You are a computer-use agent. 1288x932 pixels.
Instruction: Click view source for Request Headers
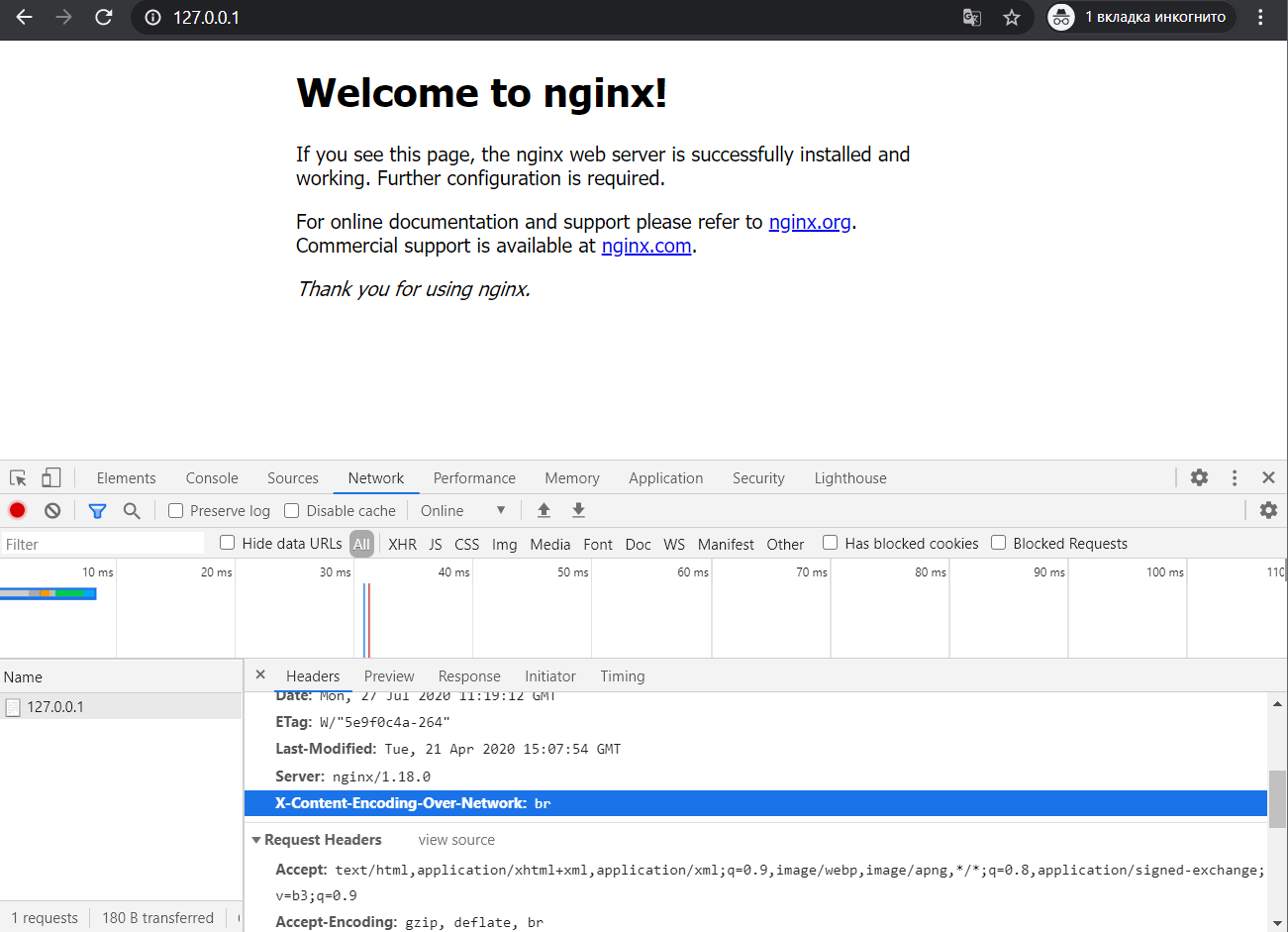456,840
